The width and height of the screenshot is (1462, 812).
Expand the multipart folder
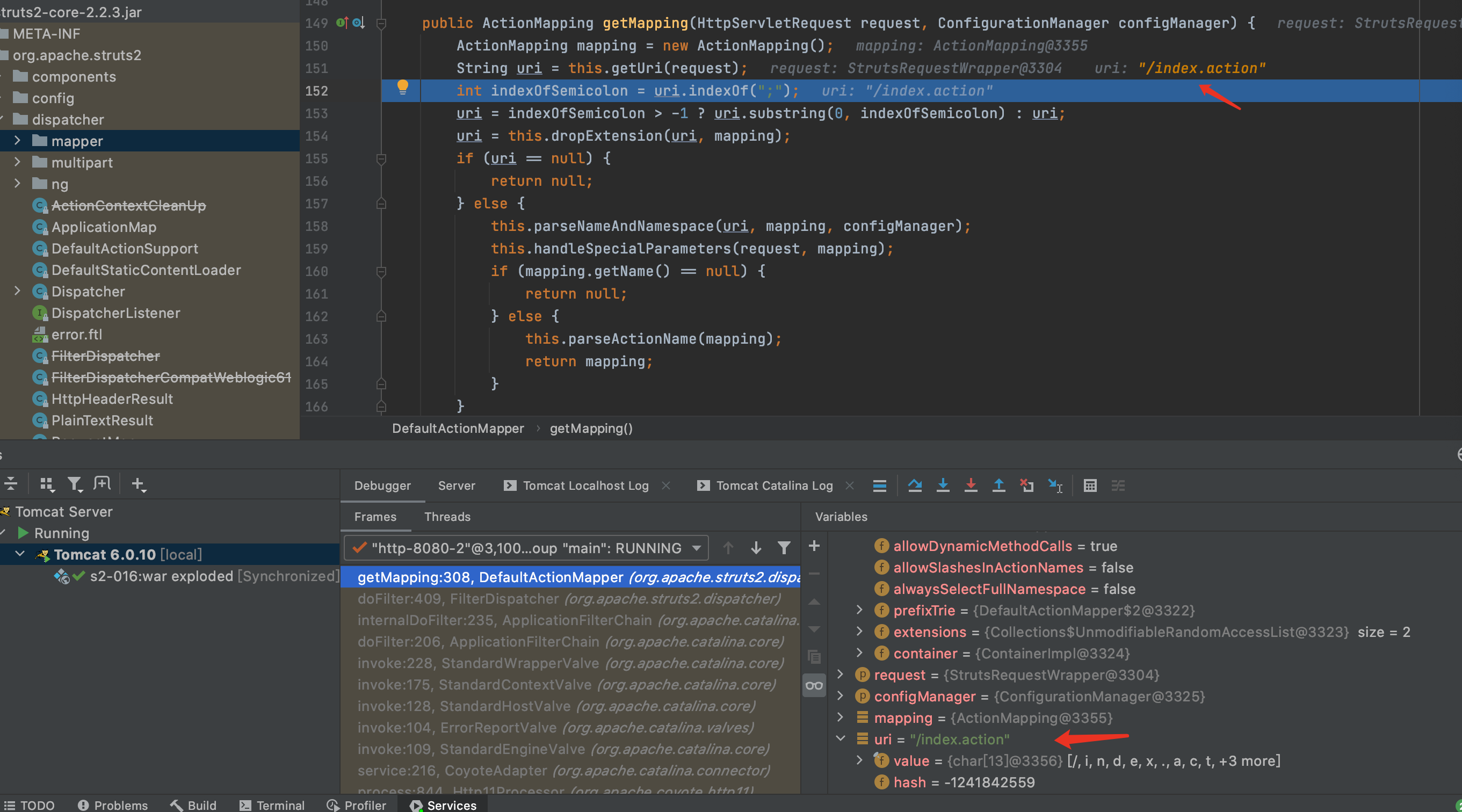pos(17,162)
